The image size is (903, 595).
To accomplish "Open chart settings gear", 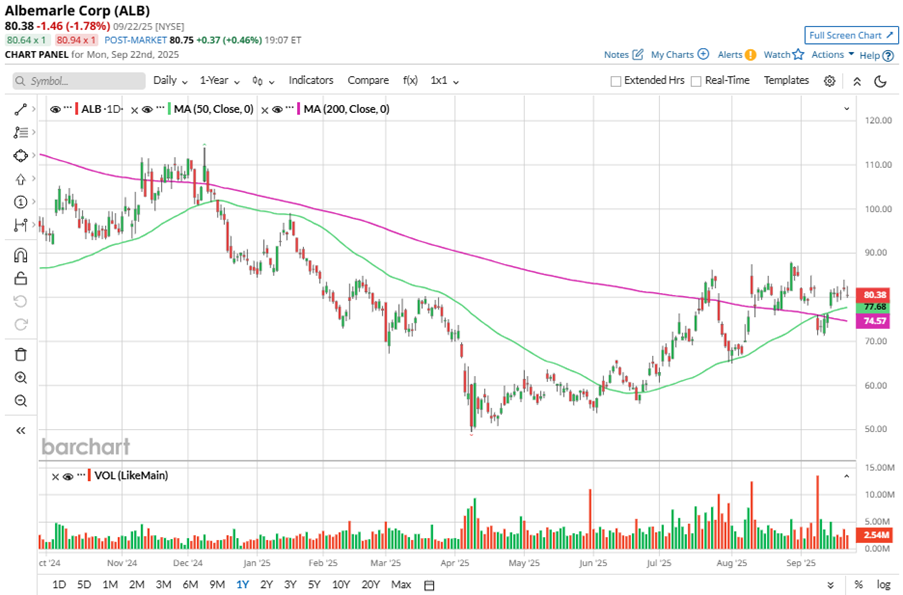I will point(829,81).
